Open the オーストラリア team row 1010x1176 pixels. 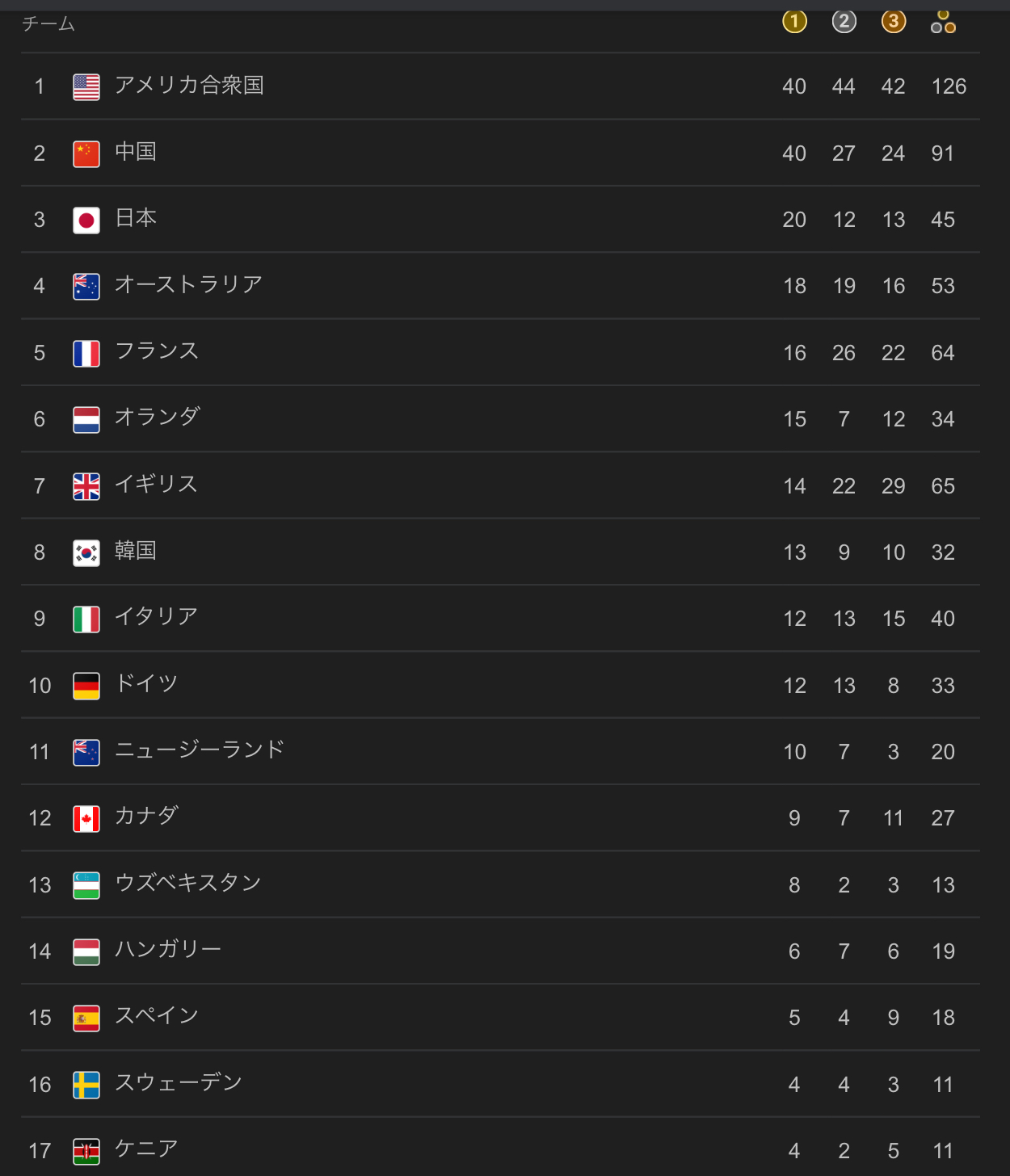pos(500,286)
